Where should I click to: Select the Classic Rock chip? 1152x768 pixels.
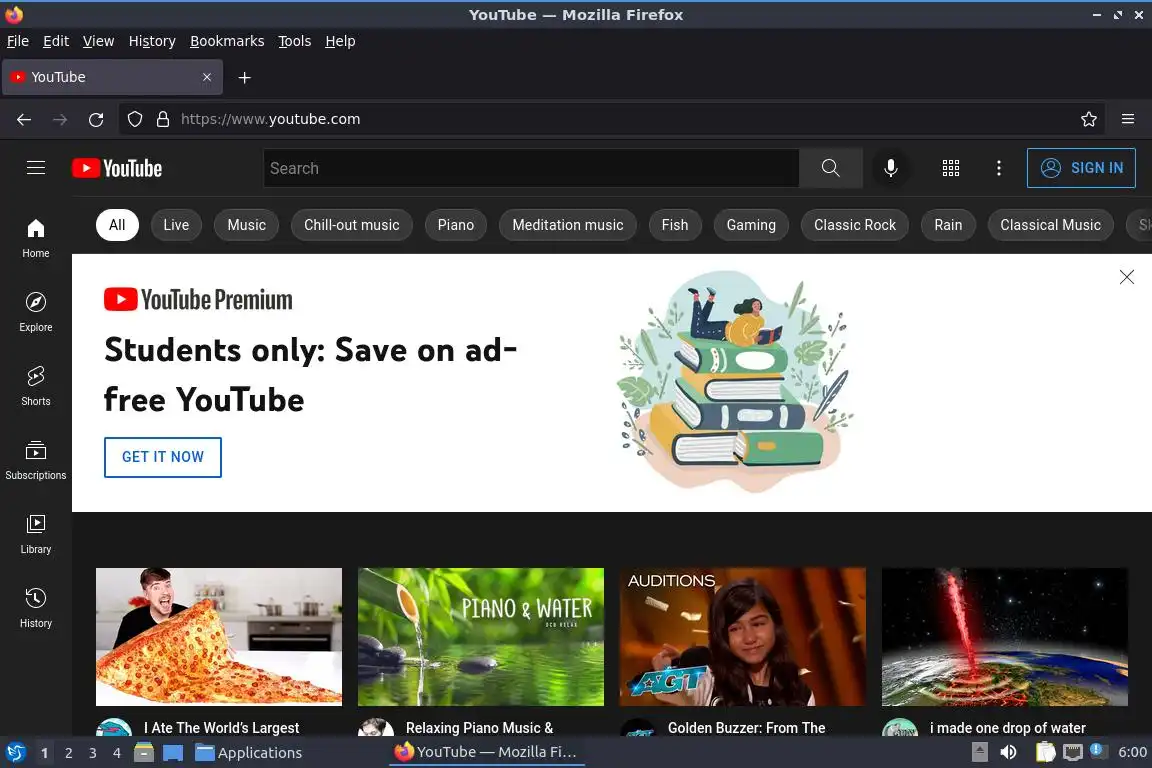854,225
